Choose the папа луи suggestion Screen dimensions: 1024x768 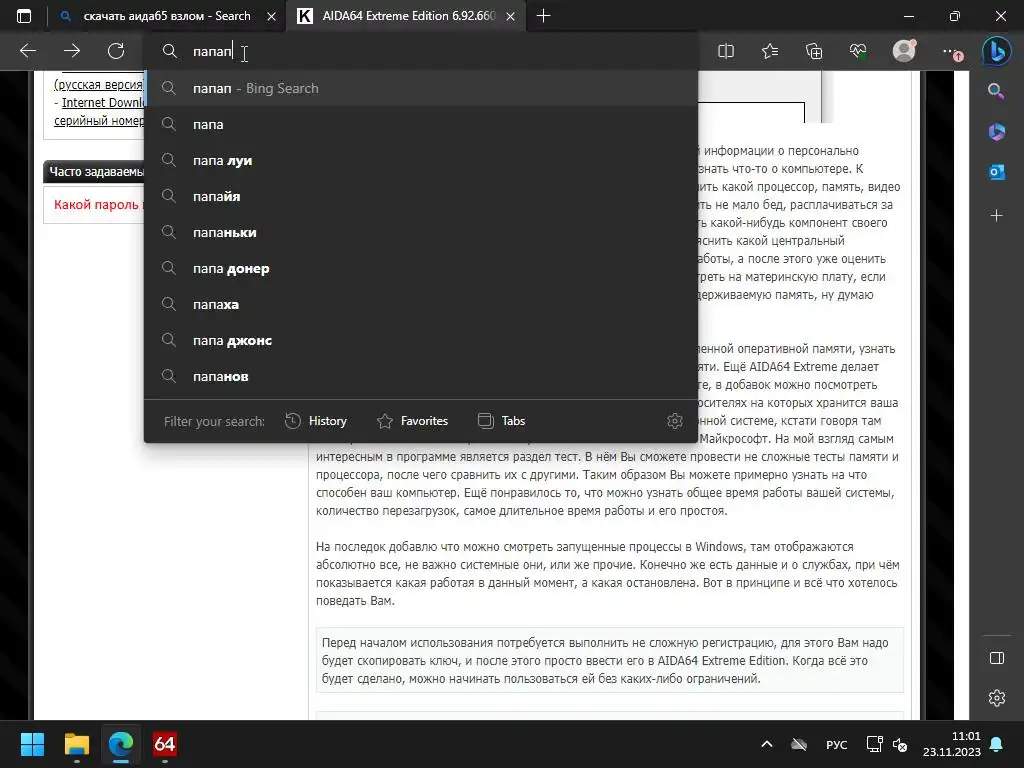tap(421, 160)
